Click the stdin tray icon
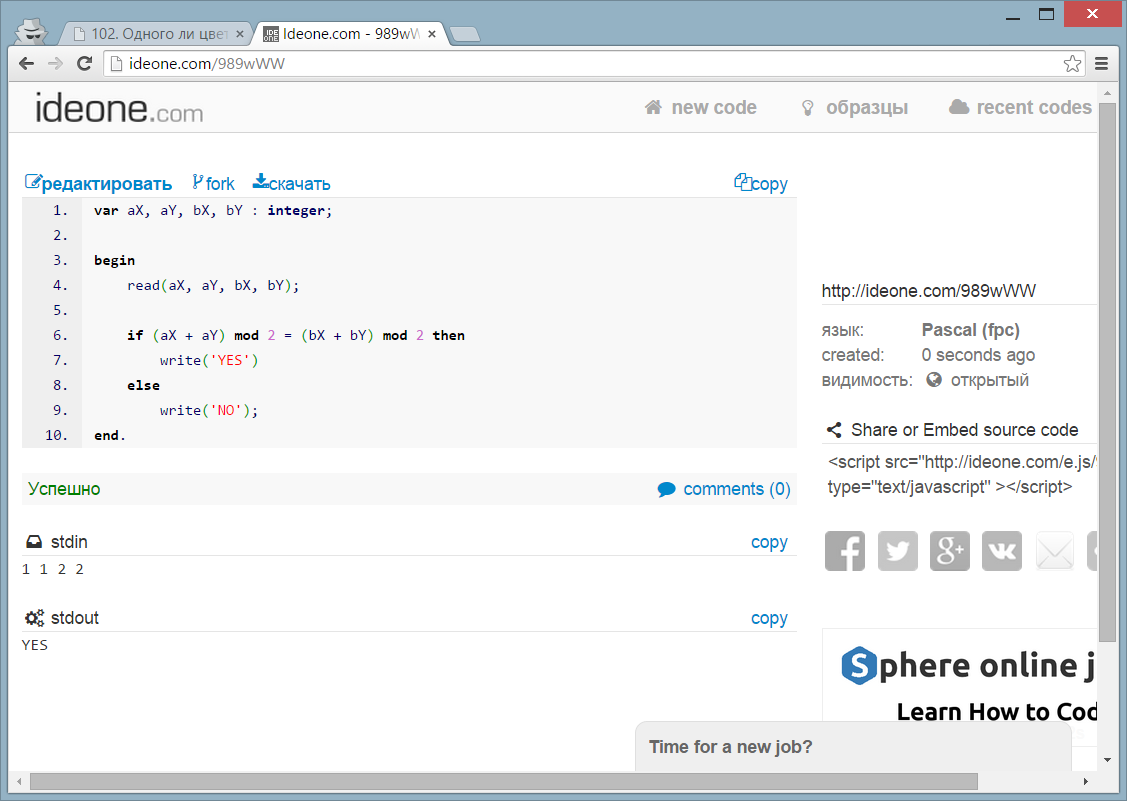The image size is (1127, 801). [x=34, y=542]
